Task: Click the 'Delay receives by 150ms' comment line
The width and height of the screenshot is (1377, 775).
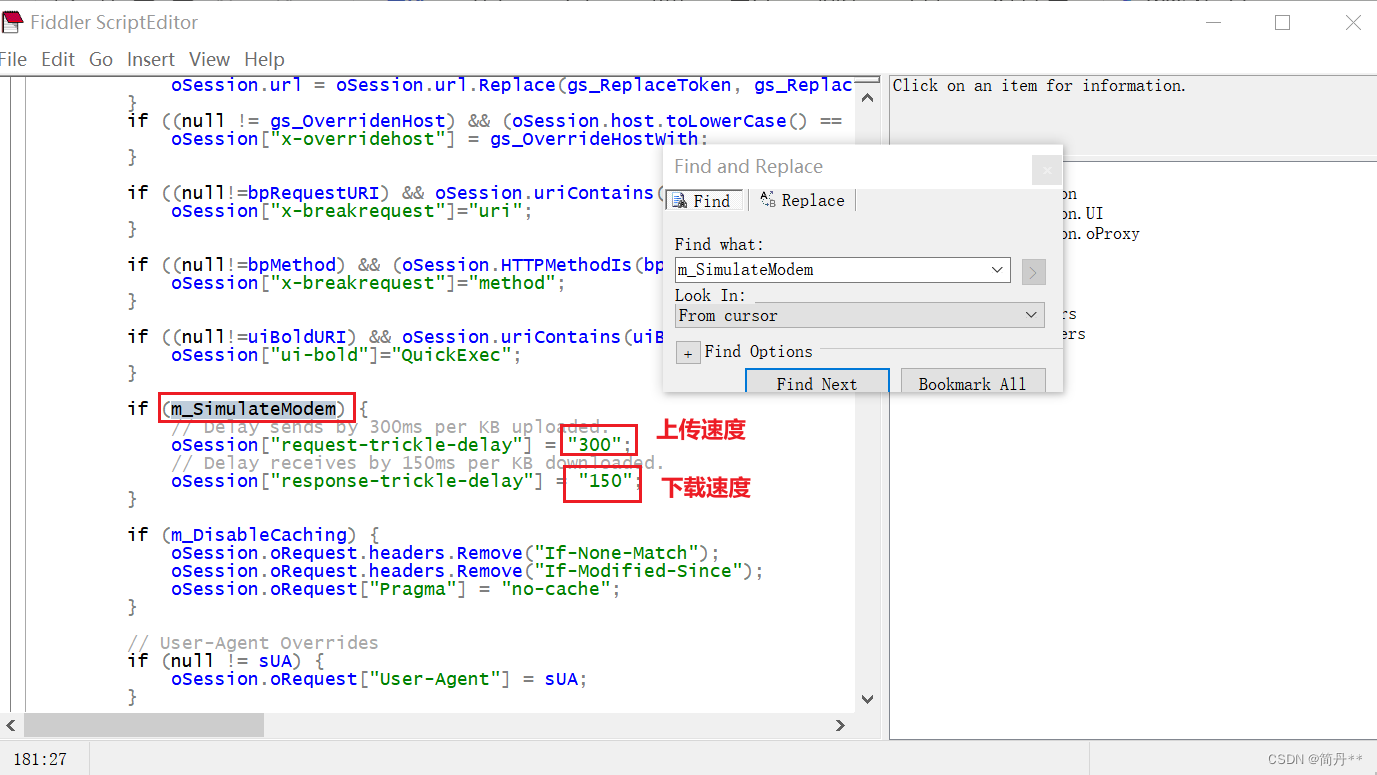Action: (417, 463)
